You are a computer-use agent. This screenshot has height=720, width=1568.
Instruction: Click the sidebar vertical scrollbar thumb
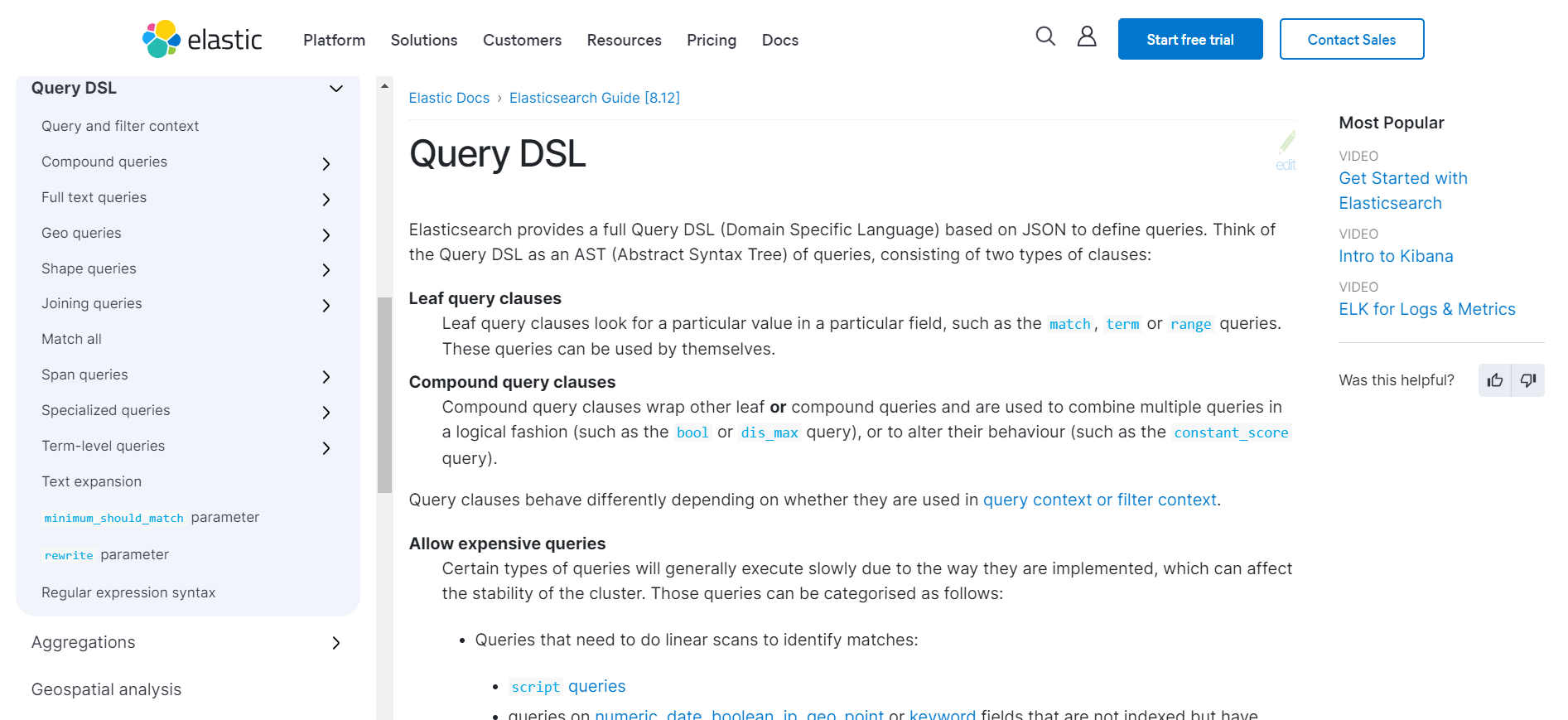point(384,395)
